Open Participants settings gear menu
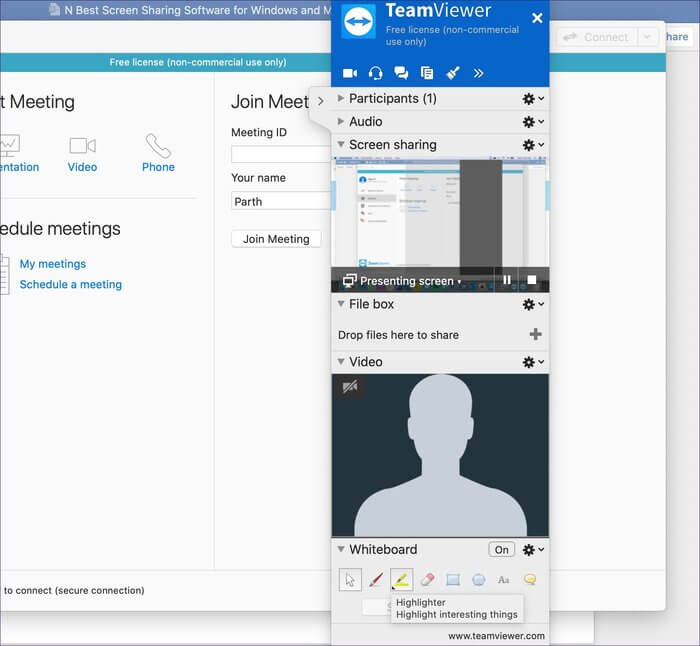The width and height of the screenshot is (700, 646). (533, 99)
